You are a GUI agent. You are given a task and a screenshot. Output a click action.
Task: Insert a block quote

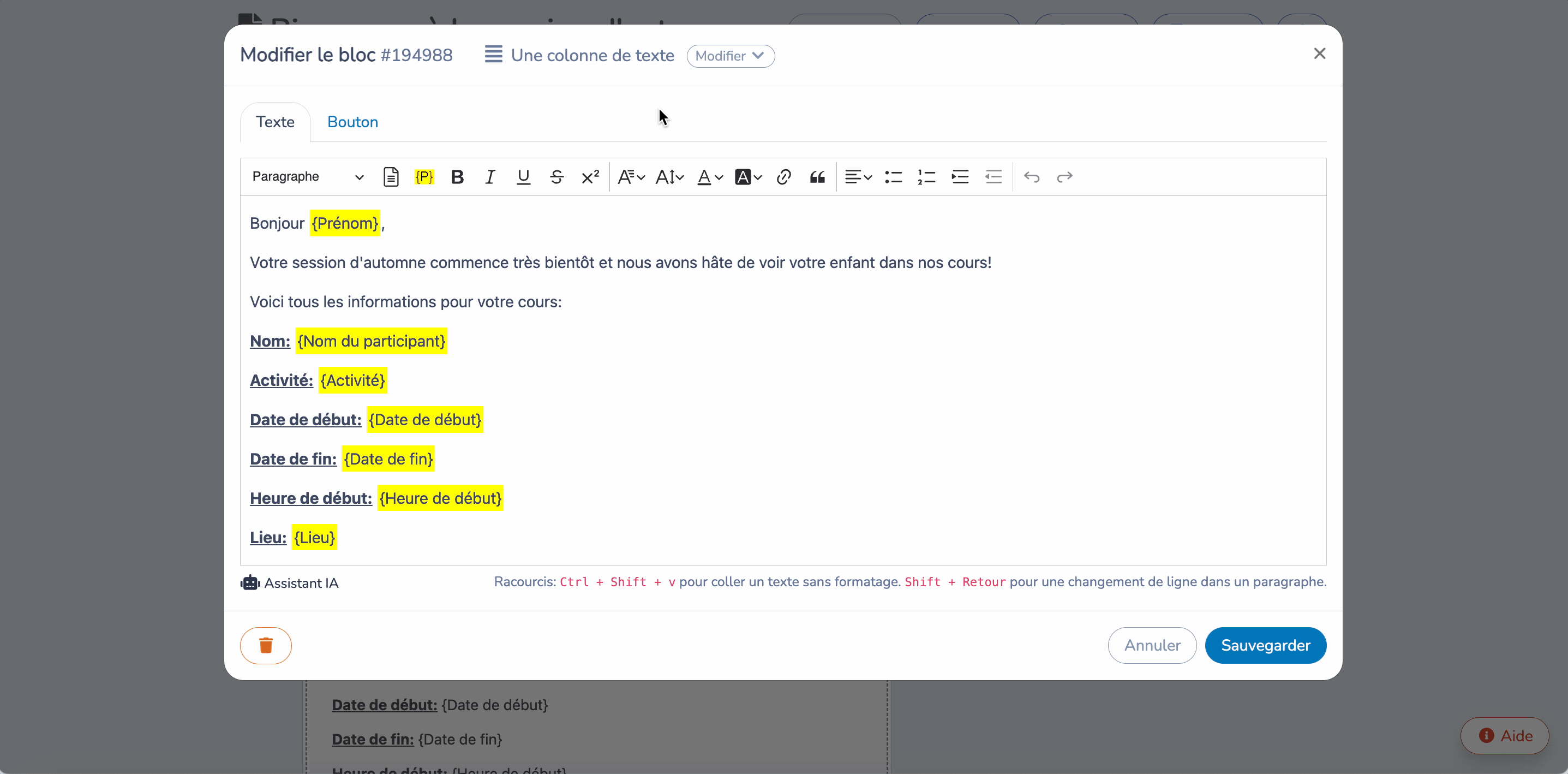[x=817, y=177]
